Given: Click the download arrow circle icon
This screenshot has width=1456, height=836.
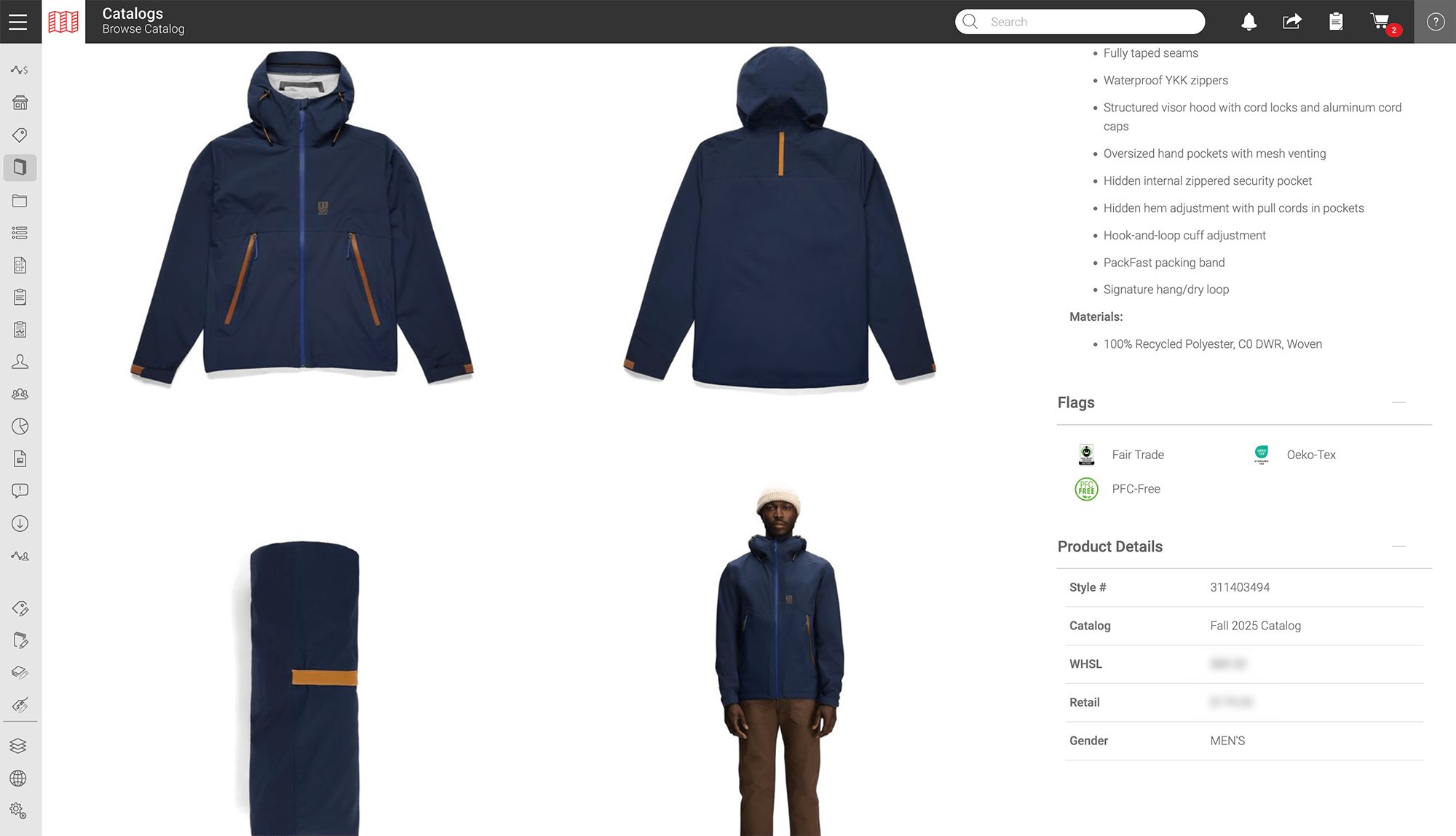Looking at the screenshot, I should tap(20, 523).
